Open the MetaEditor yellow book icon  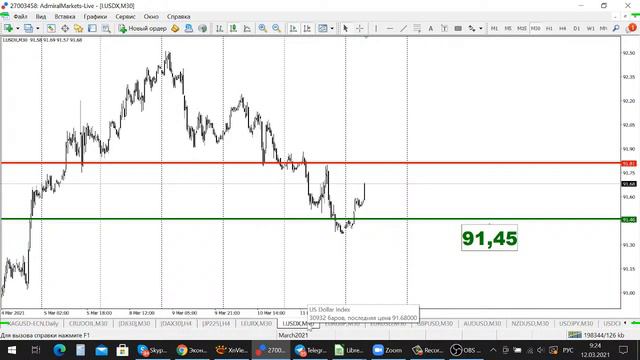click(175, 28)
